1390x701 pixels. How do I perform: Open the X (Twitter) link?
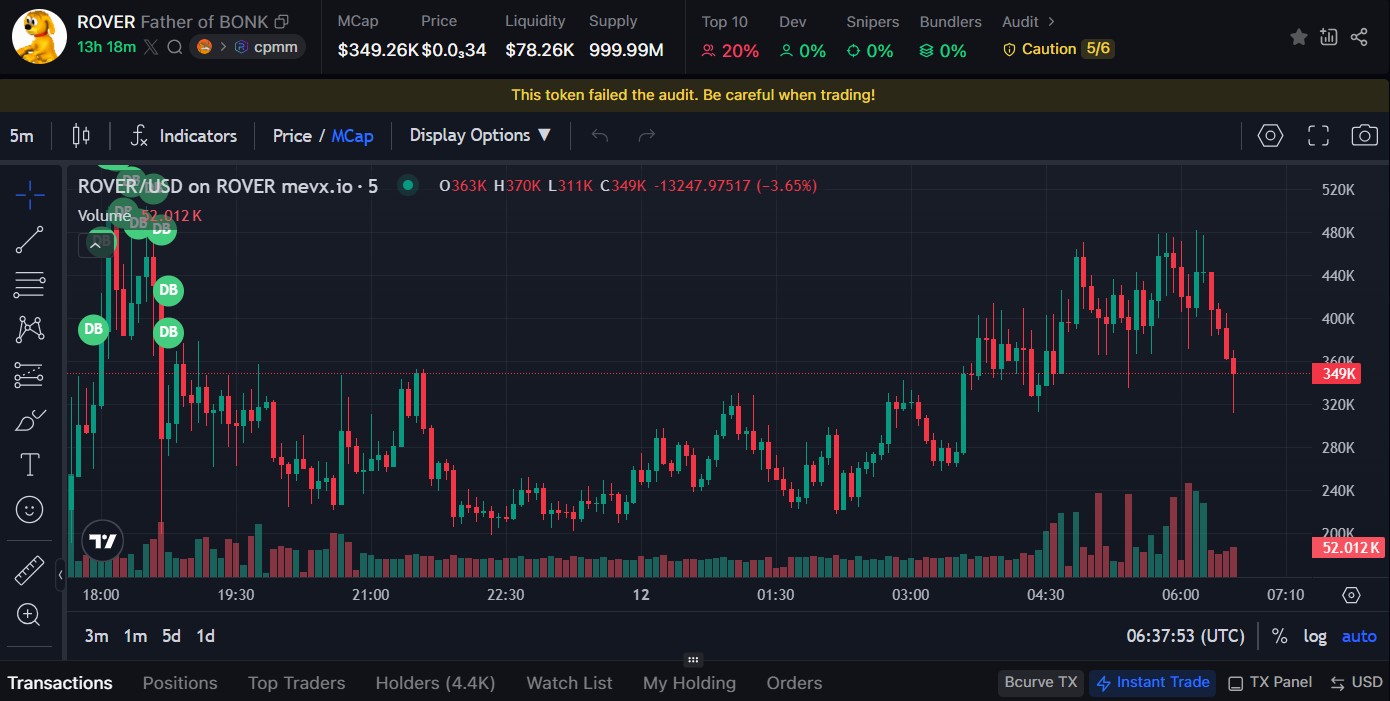tap(151, 47)
